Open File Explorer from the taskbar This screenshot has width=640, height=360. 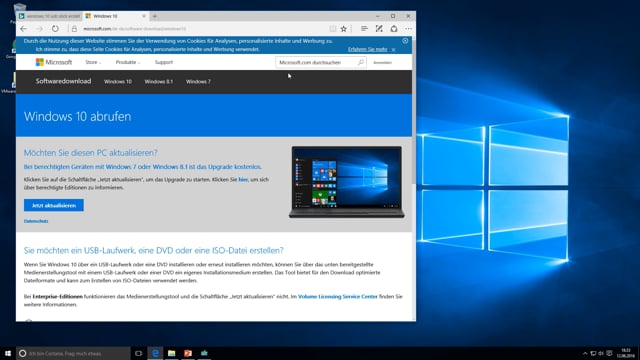171,353
